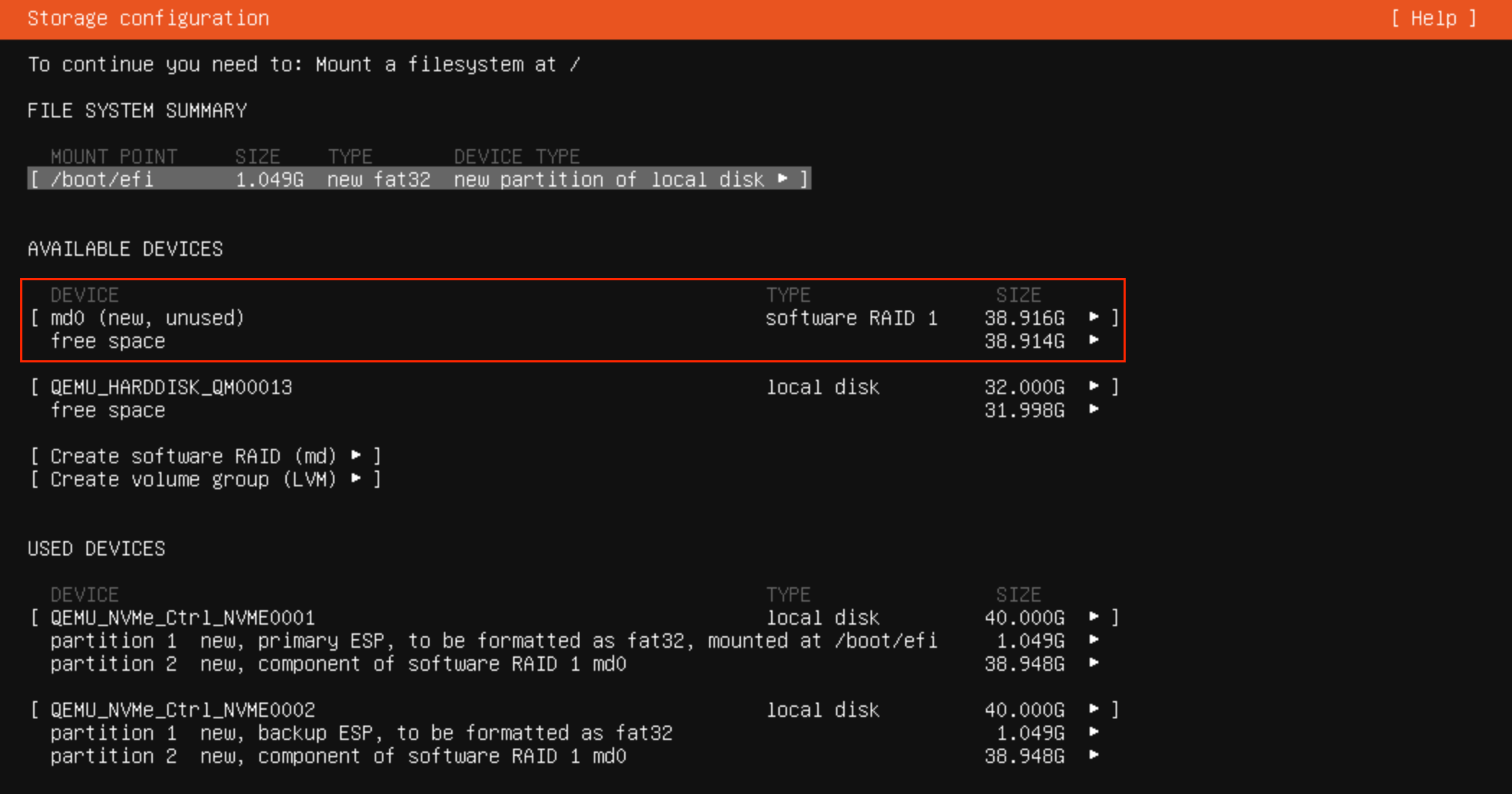Open actions arrow for NVME0001 partition 1
Viewport: 1512px width, 794px height.
point(1093,640)
